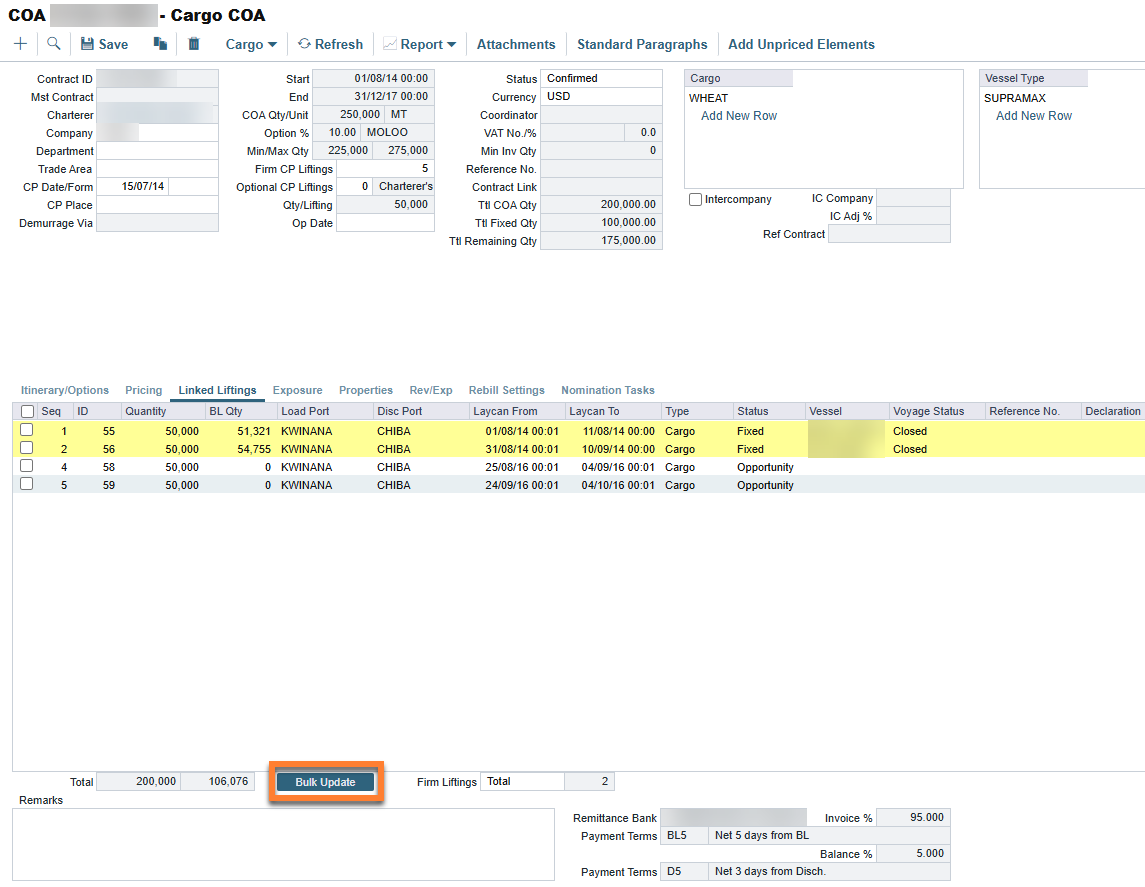Screen dimensions: 1145x887
Task: Open search with the magnifier icon
Action: (54, 44)
